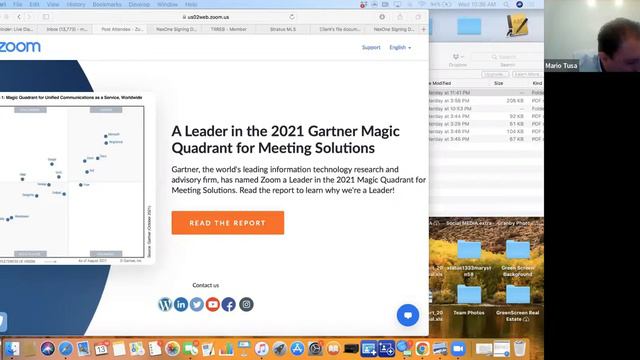Open Numbers chart icon in Dock
The width and height of the screenshot is (640, 360).
(226, 349)
